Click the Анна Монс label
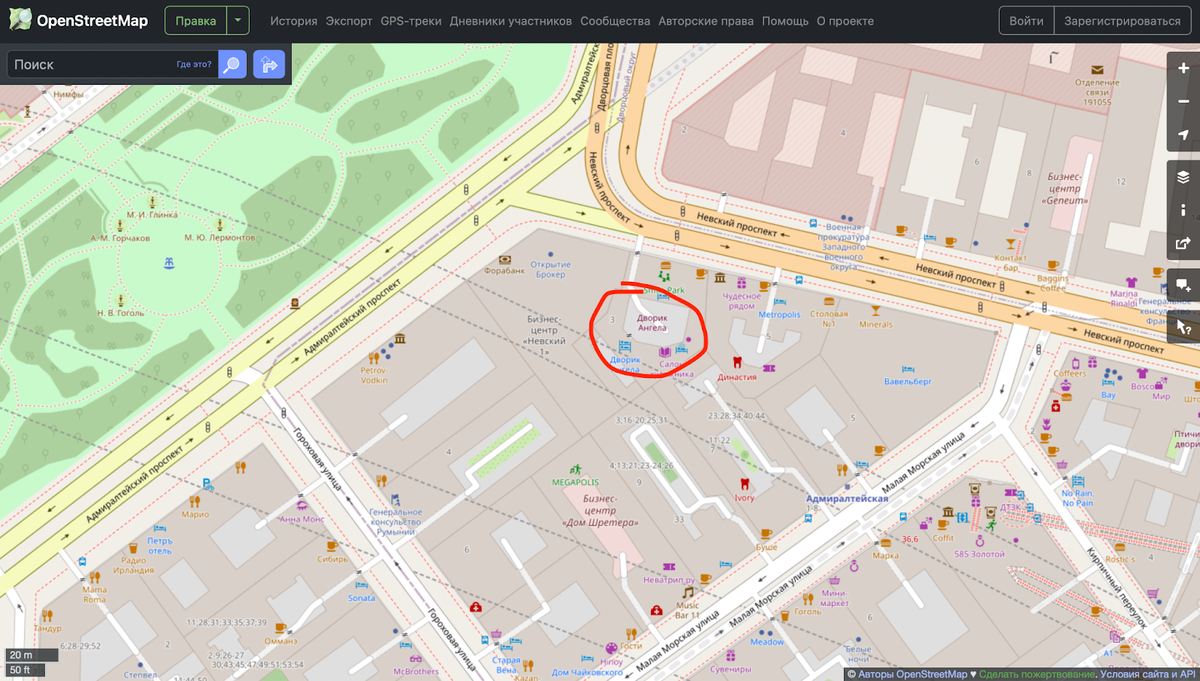 [301, 519]
